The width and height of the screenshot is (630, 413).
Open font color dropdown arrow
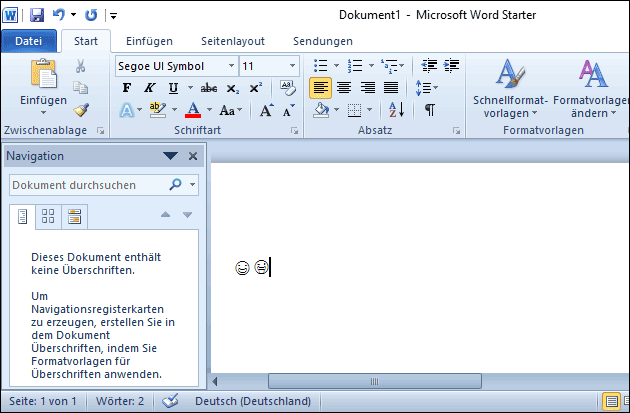[x=209, y=110]
